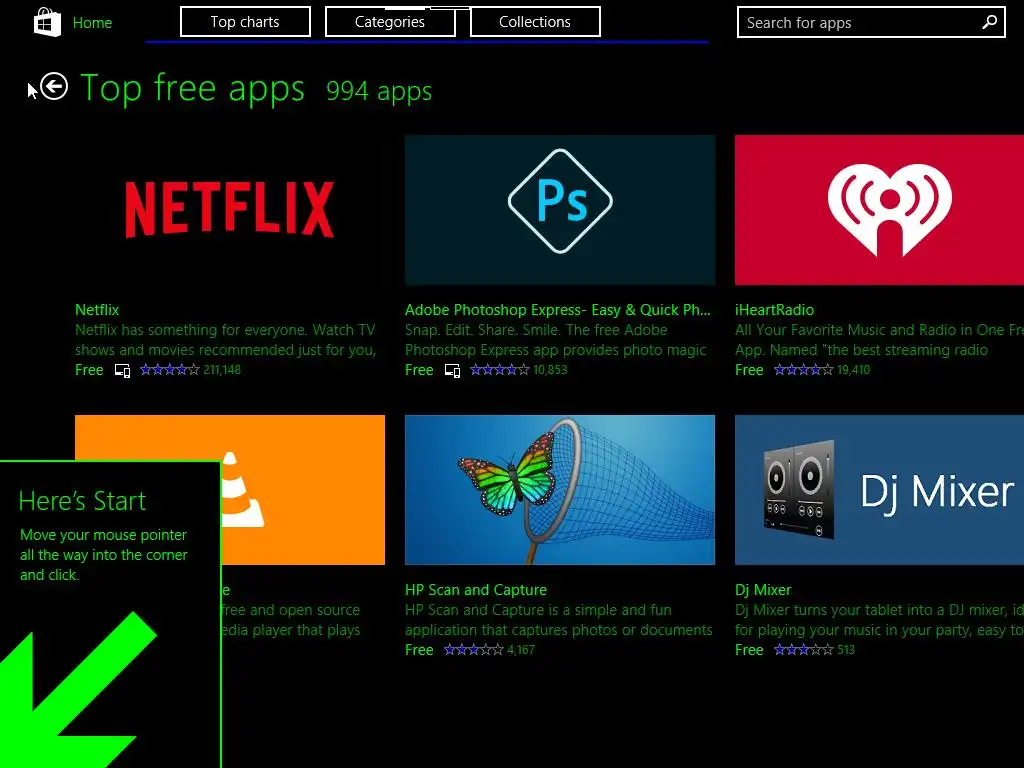Click the iHeartRadio app title
The image size is (1024, 768).
point(775,310)
